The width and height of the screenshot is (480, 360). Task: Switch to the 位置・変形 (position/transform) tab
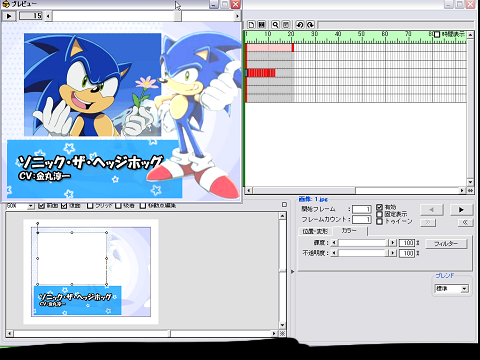point(315,231)
